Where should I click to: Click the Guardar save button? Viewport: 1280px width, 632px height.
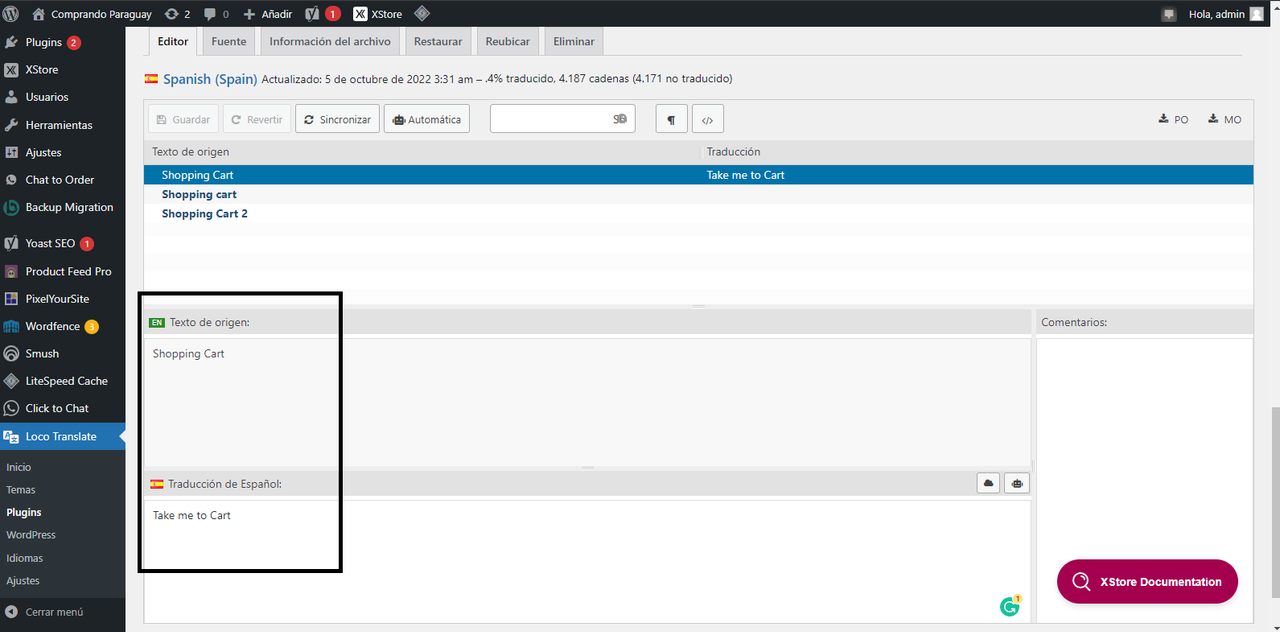click(183, 119)
